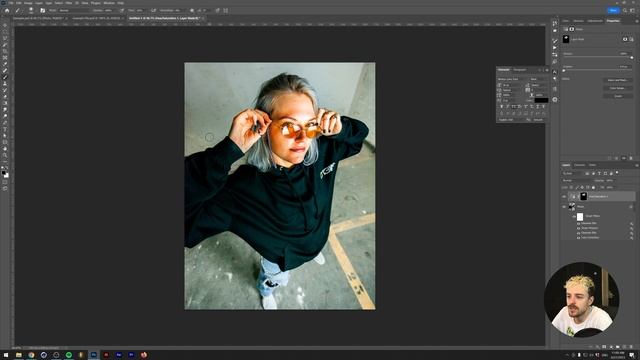The height and width of the screenshot is (360, 640).
Task: Click delete layer trash icon
Action: pos(631,347)
